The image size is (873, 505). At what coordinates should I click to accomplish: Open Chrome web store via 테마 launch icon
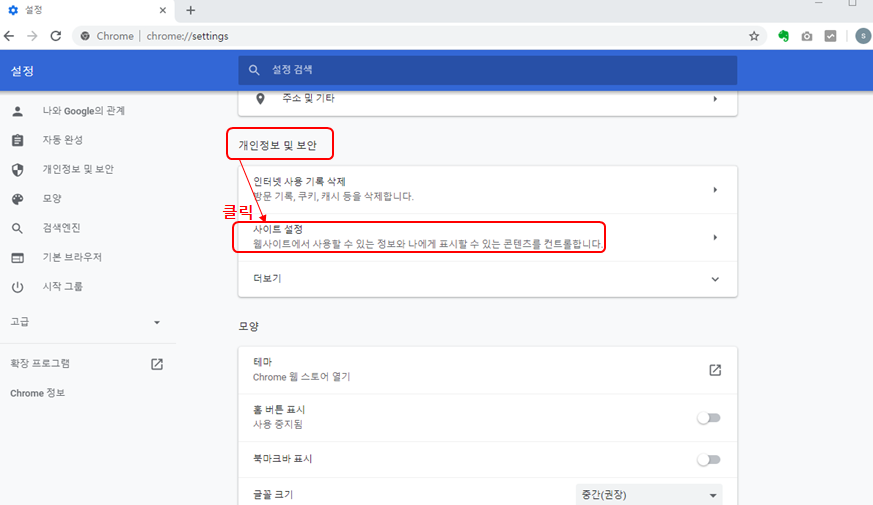(x=715, y=370)
